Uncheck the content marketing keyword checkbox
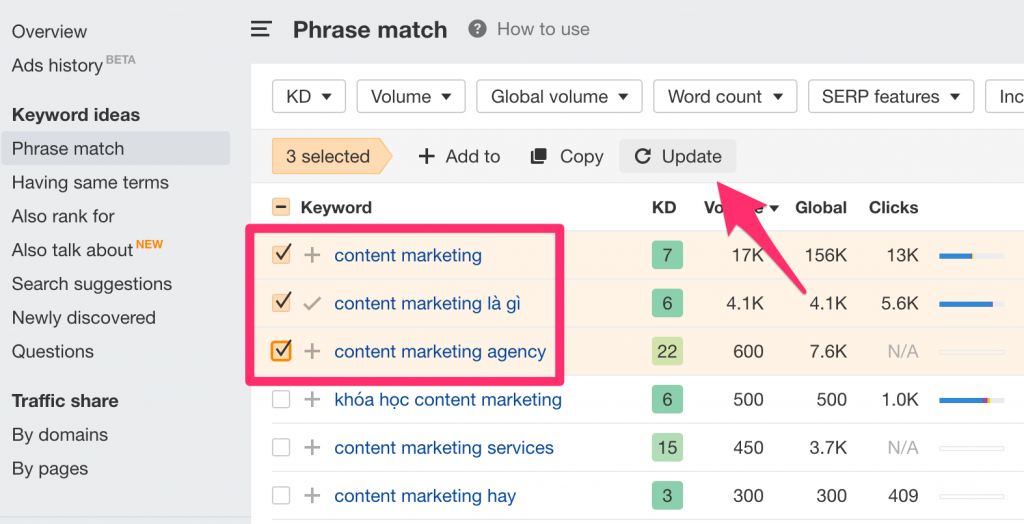This screenshot has width=1024, height=524. pyautogui.click(x=281, y=255)
